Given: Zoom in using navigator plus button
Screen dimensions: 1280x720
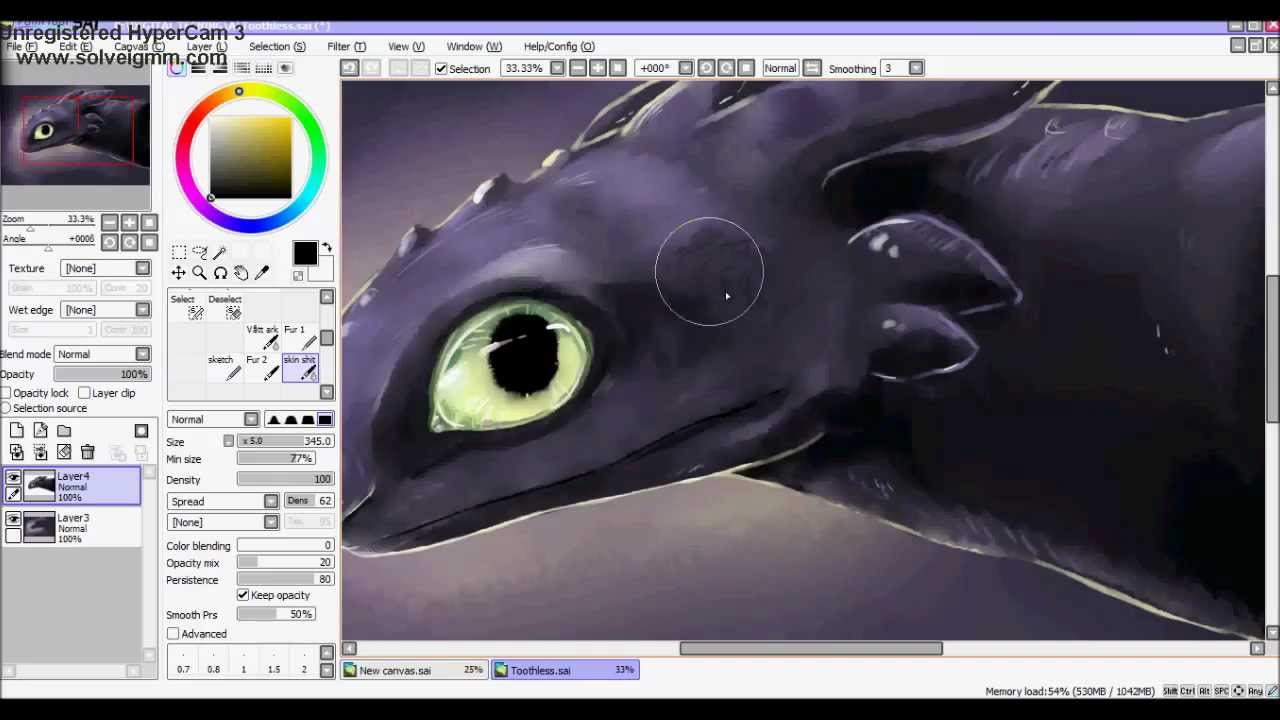Looking at the screenshot, I should click(129, 223).
